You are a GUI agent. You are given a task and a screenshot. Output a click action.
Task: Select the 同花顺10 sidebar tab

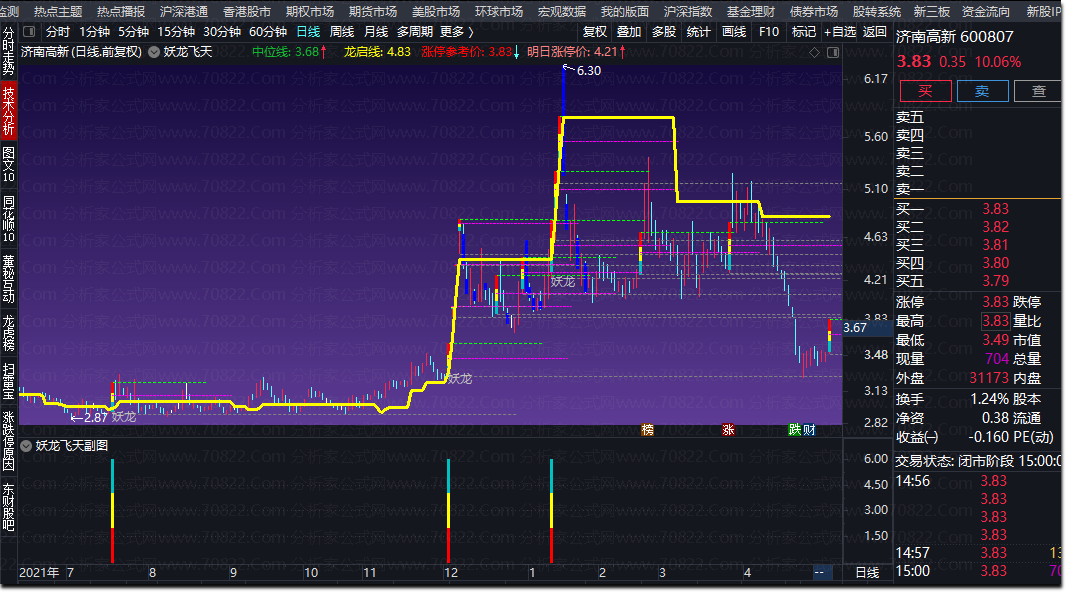coord(8,219)
